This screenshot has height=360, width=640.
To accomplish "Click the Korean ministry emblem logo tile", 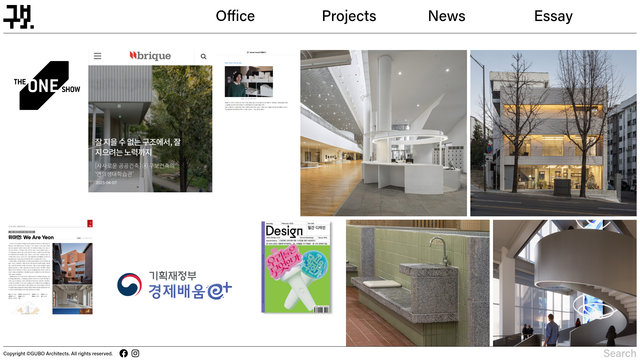I will pyautogui.click(x=174, y=285).
